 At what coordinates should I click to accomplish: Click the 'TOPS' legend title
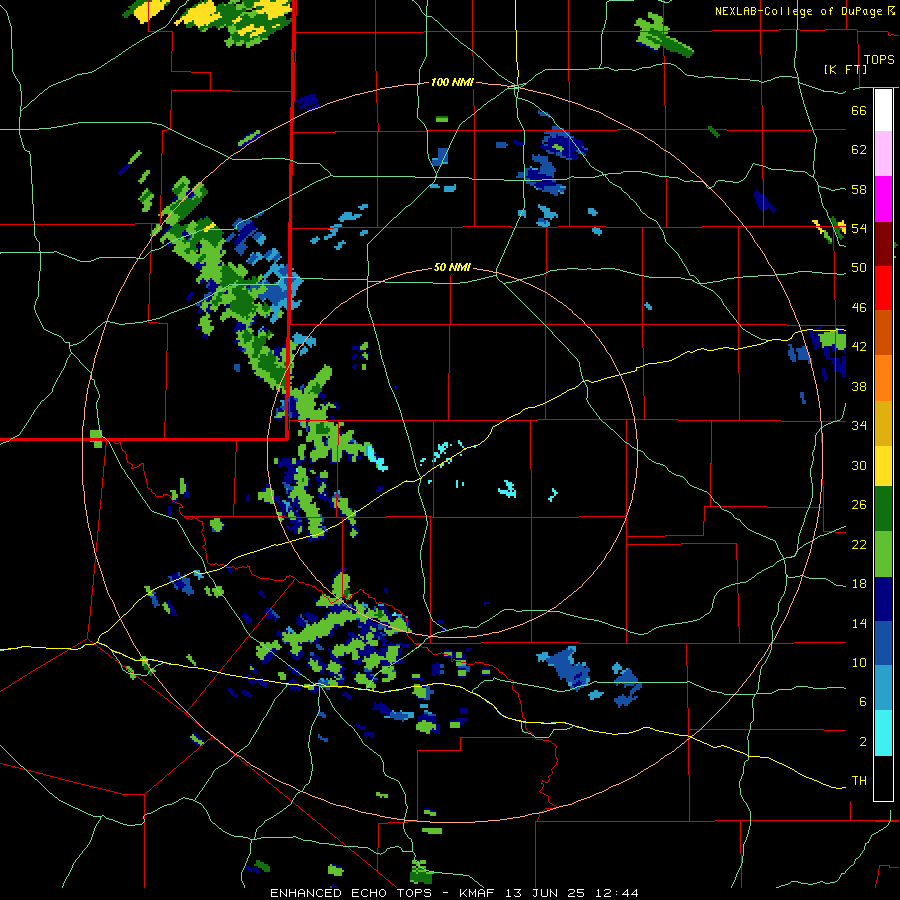(x=879, y=59)
